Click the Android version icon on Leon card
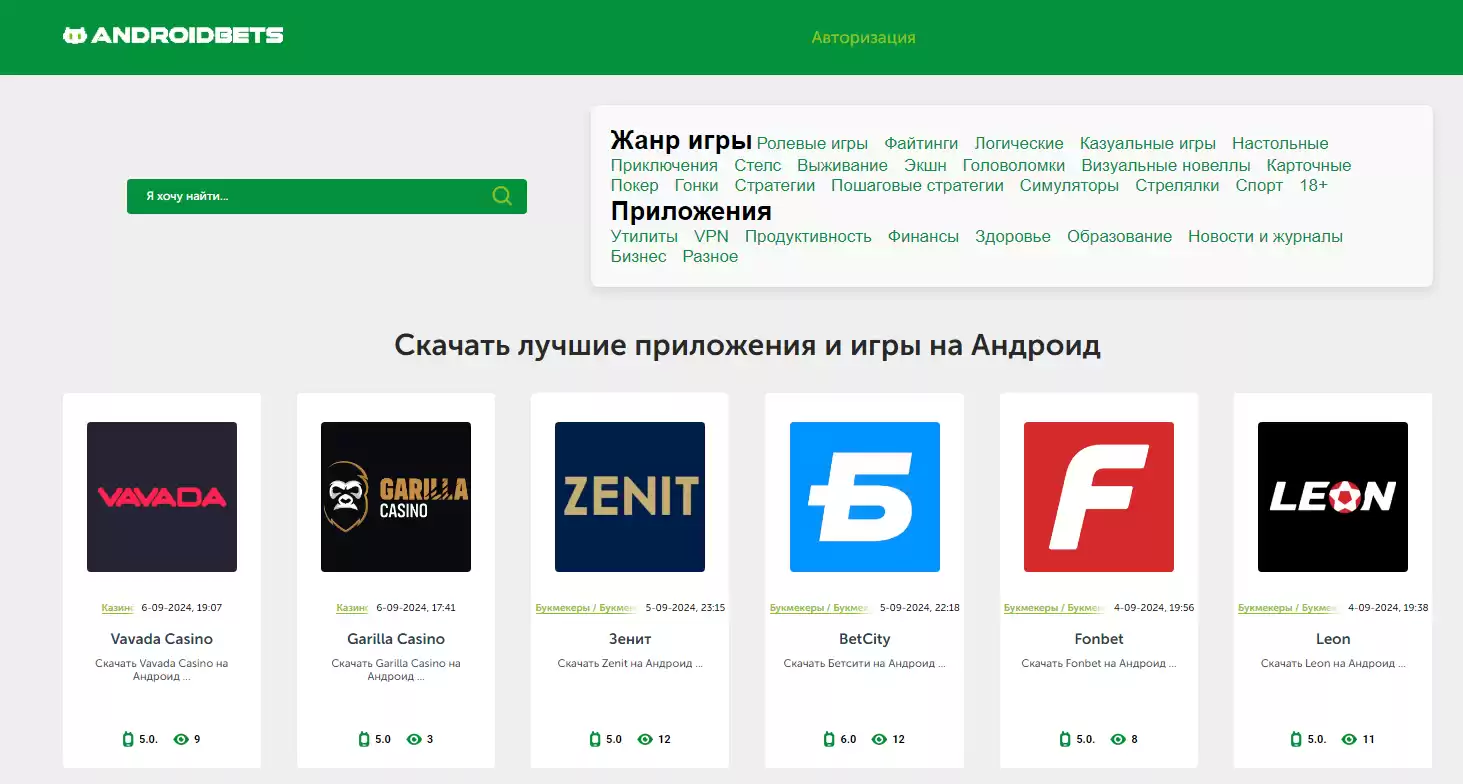This screenshot has width=1463, height=784. click(x=1296, y=739)
